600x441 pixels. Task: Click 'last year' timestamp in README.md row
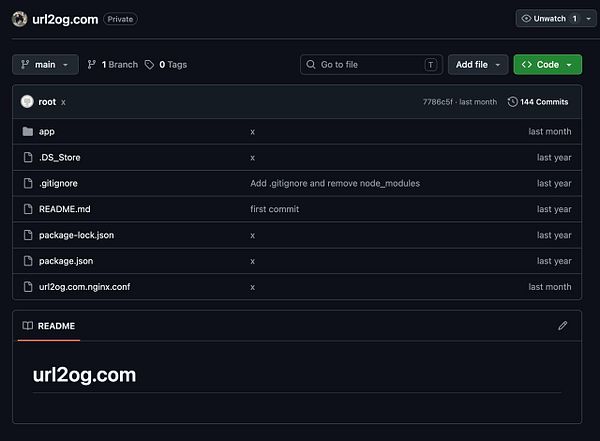pyautogui.click(x=554, y=209)
